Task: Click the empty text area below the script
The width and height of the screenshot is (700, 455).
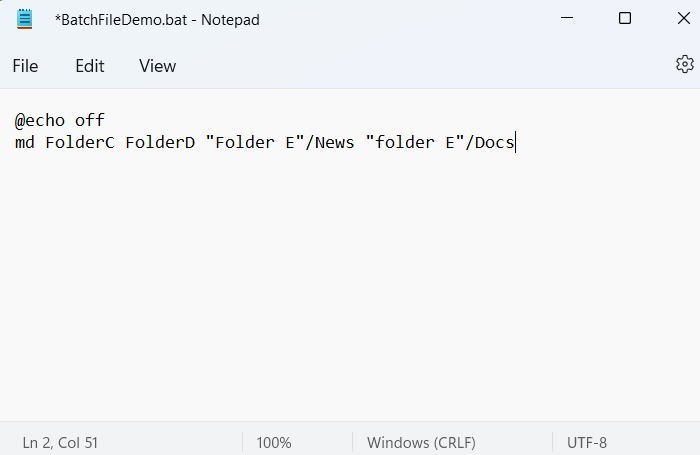Action: coord(350,286)
